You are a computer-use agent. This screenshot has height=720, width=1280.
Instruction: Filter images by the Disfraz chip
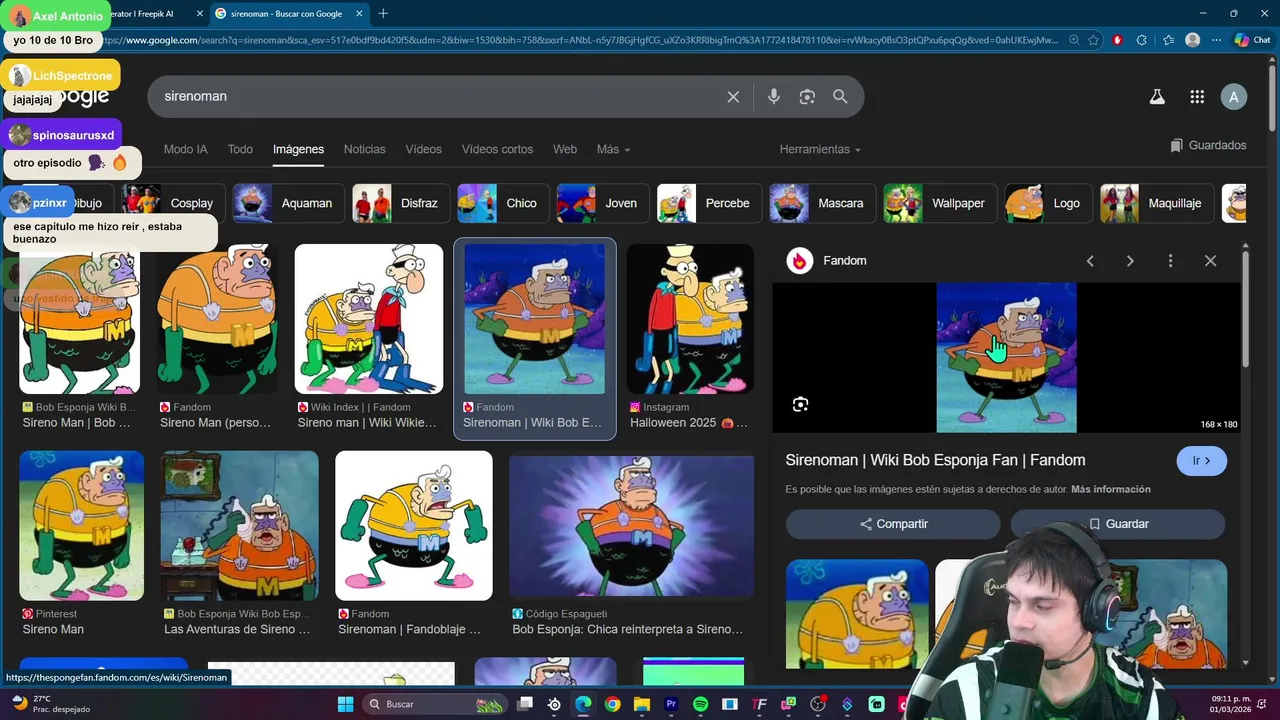point(400,203)
